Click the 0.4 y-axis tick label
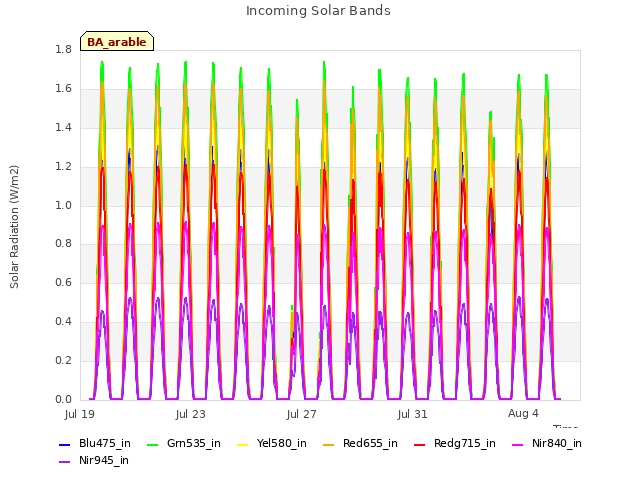 (63, 322)
